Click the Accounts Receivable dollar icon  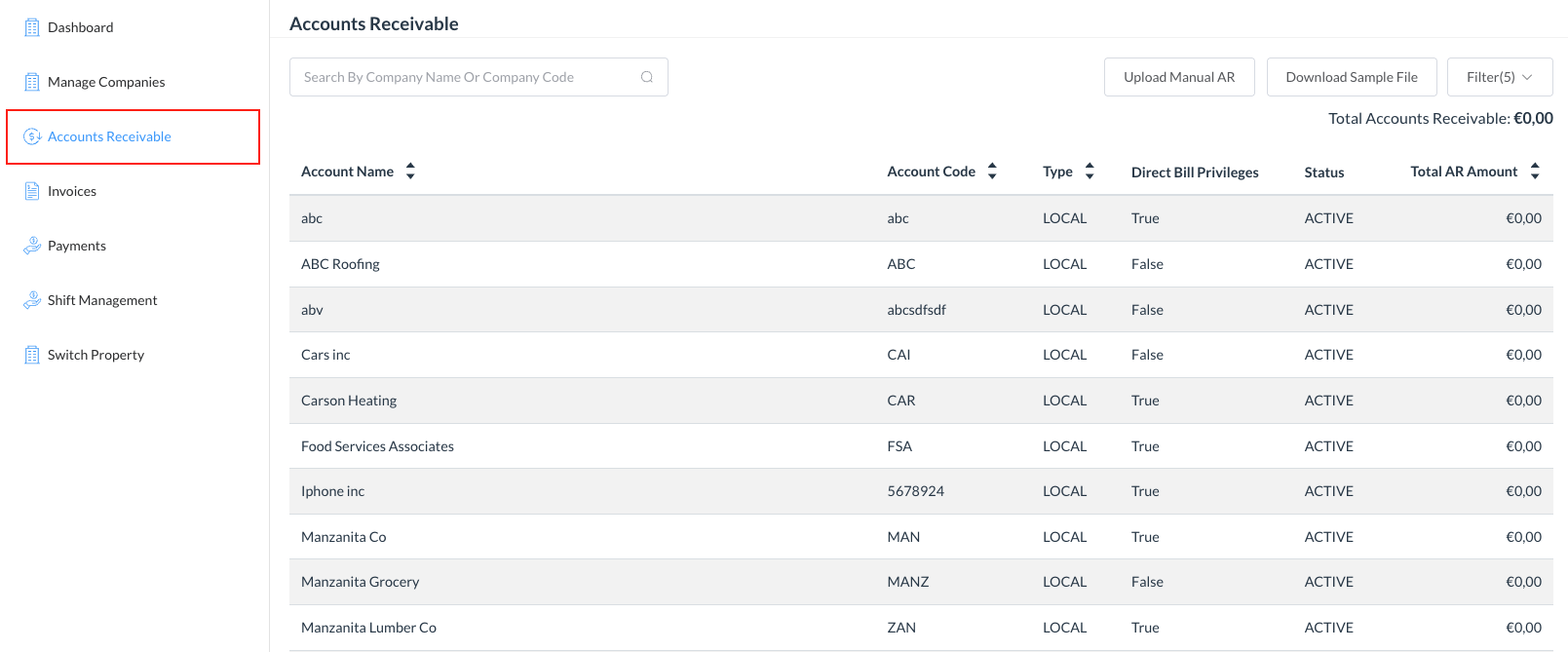tap(32, 136)
